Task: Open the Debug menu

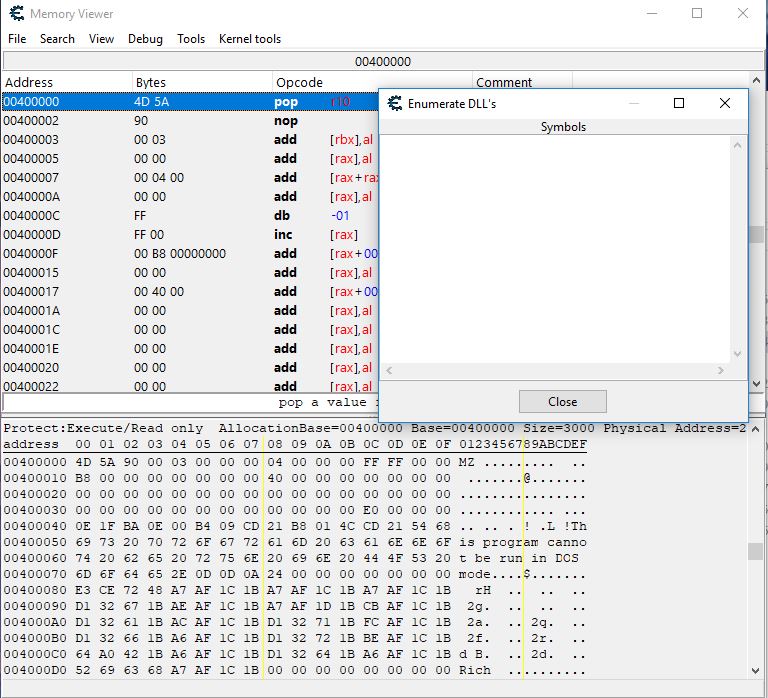Action: click(x=145, y=39)
